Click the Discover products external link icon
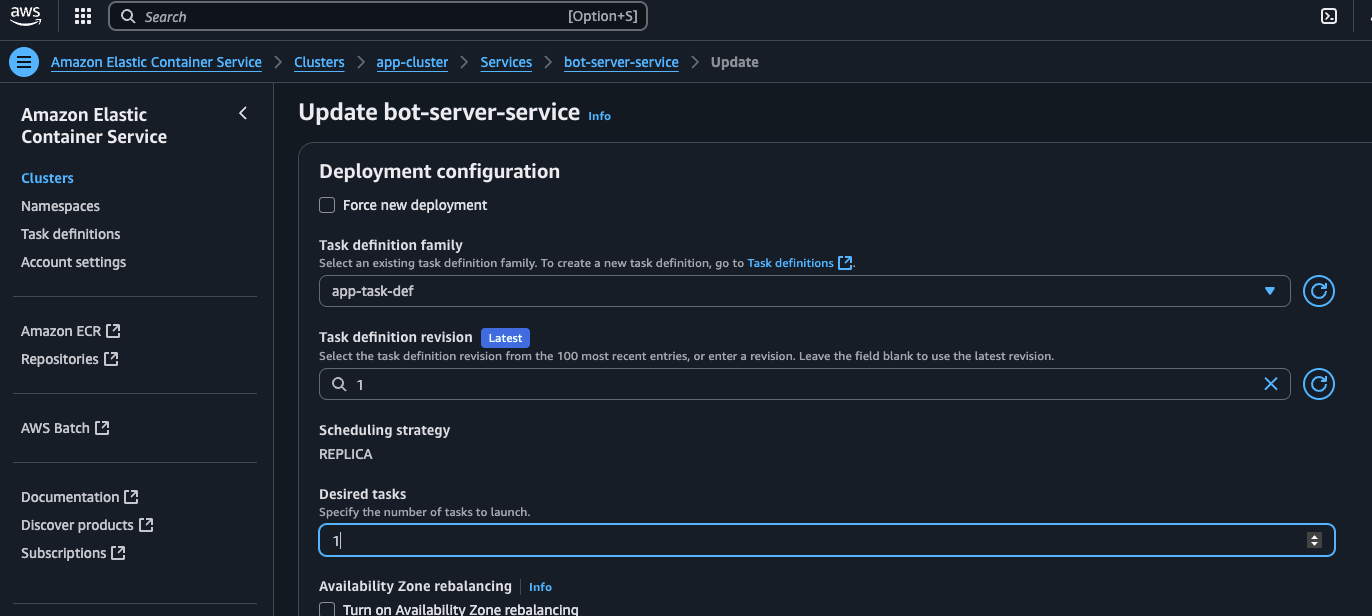The width and height of the screenshot is (1372, 616). [146, 525]
